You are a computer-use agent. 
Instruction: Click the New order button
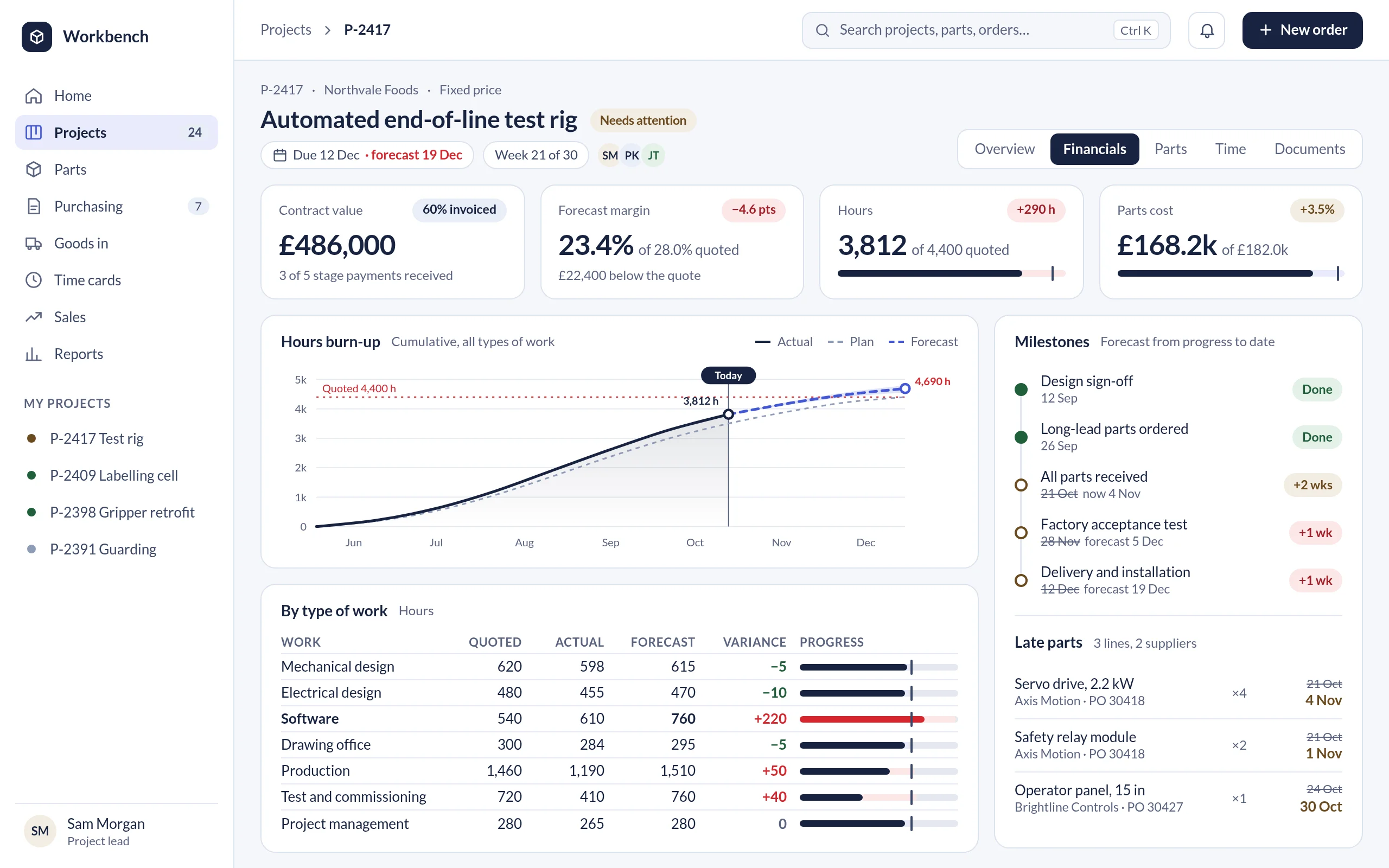coord(1302,30)
